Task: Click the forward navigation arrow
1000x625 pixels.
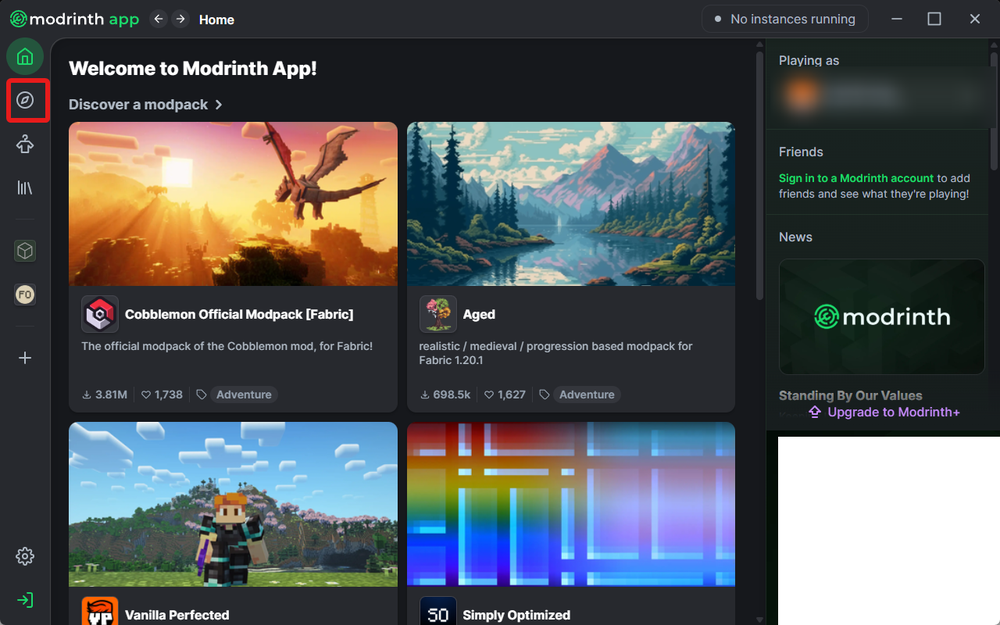Action: (180, 18)
